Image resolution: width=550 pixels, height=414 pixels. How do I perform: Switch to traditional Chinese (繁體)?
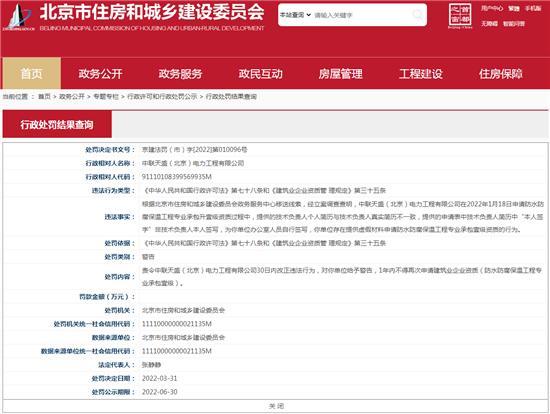pos(514,8)
